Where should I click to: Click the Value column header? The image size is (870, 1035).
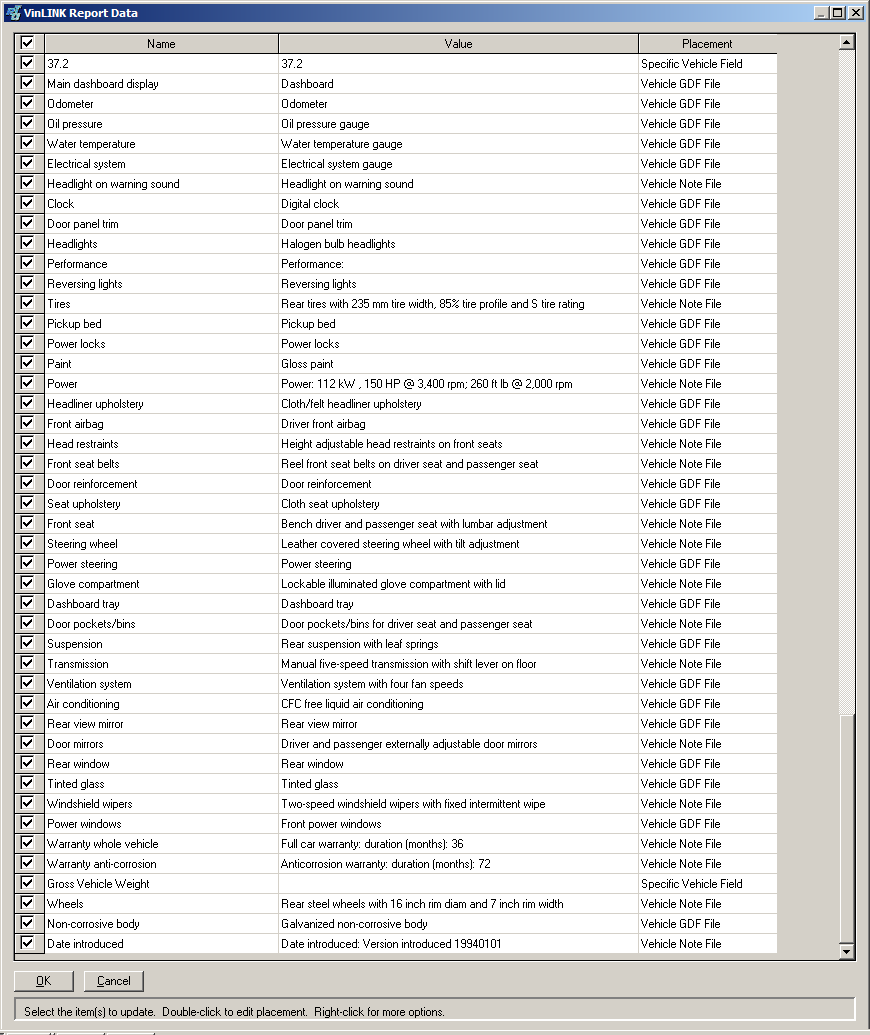pos(458,44)
